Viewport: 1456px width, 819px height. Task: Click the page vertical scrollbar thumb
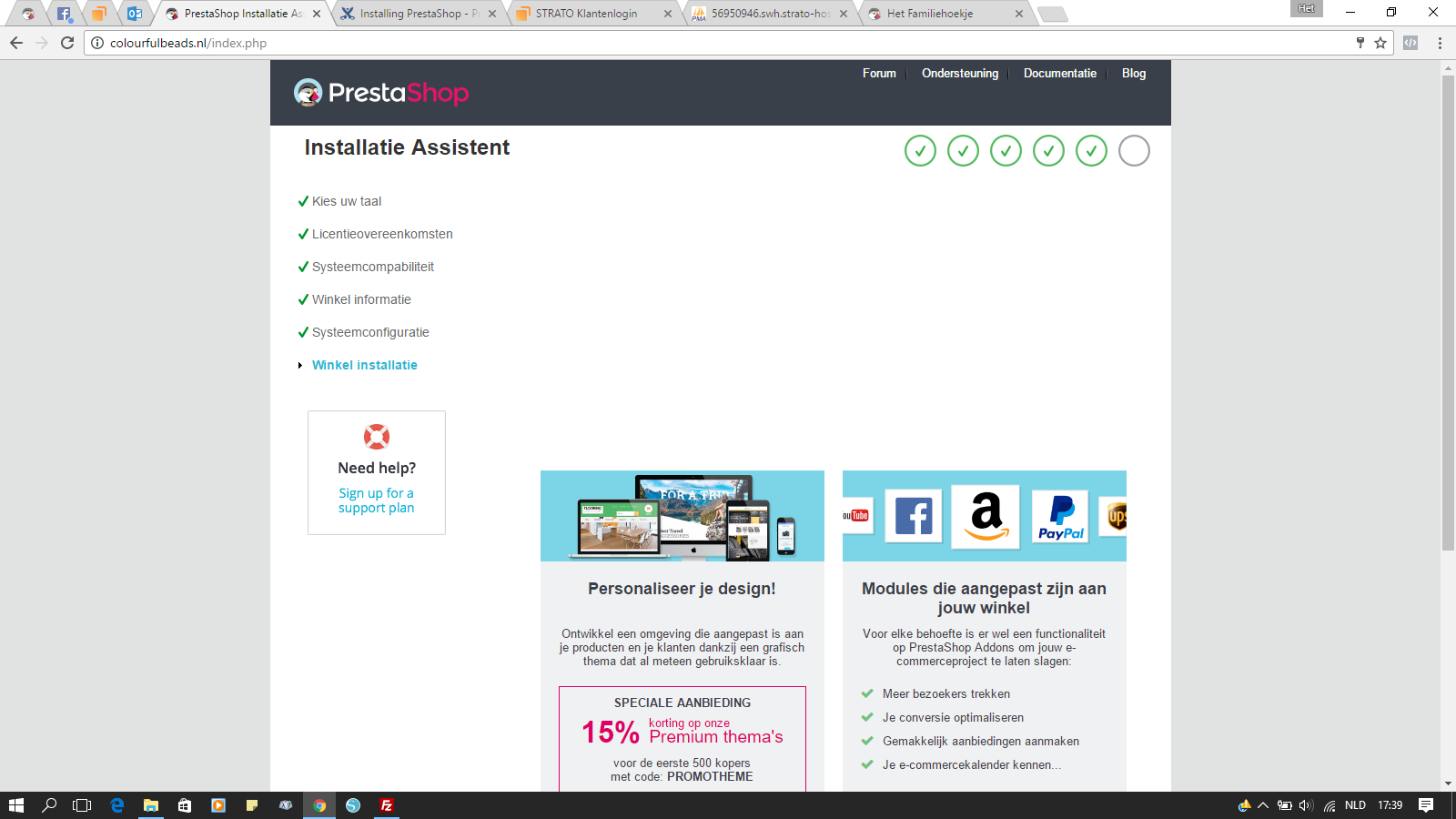[1448, 313]
